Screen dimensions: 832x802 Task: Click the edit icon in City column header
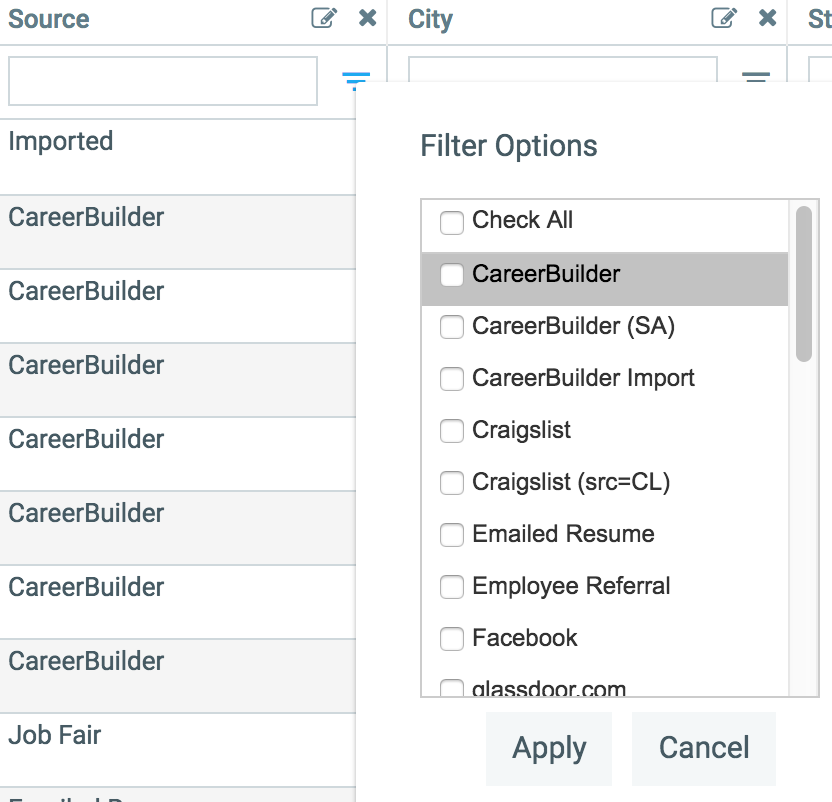click(724, 18)
